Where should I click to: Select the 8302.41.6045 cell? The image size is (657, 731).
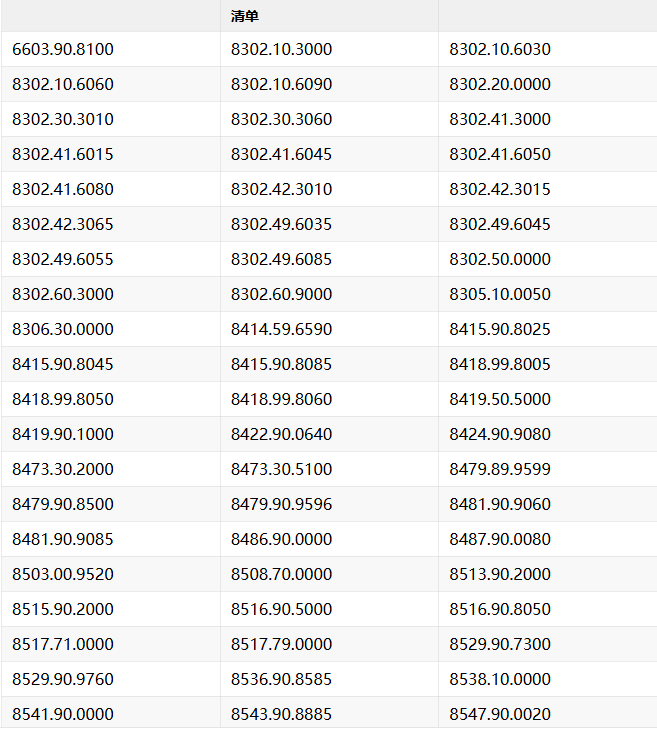[281, 154]
